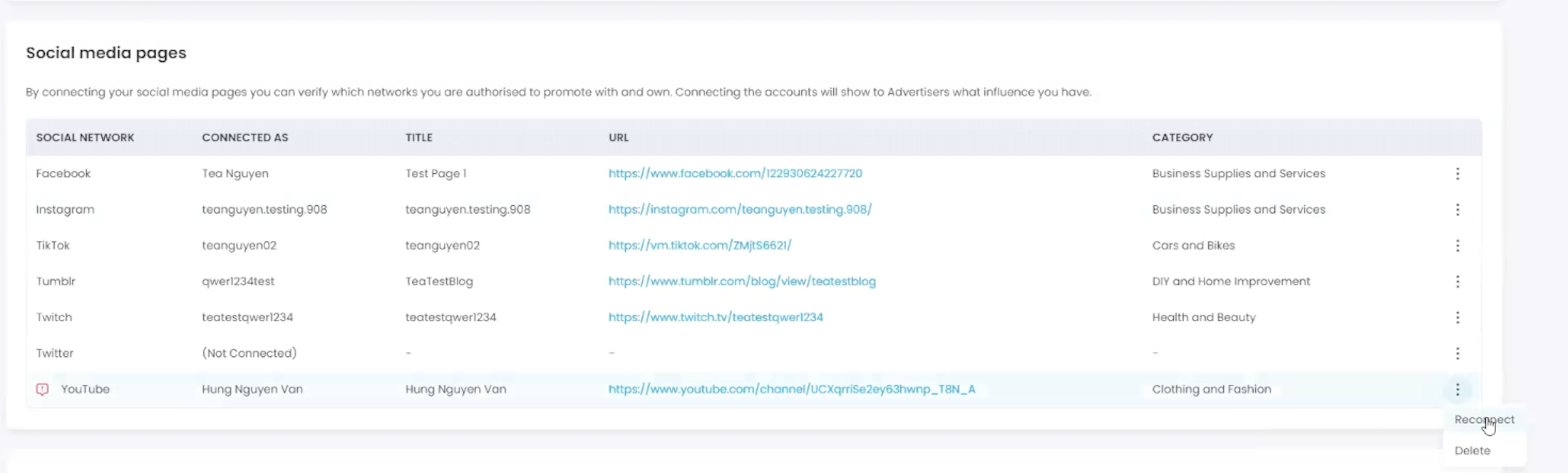Open the Twitch channel URL link
1568x473 pixels.
coord(716,318)
